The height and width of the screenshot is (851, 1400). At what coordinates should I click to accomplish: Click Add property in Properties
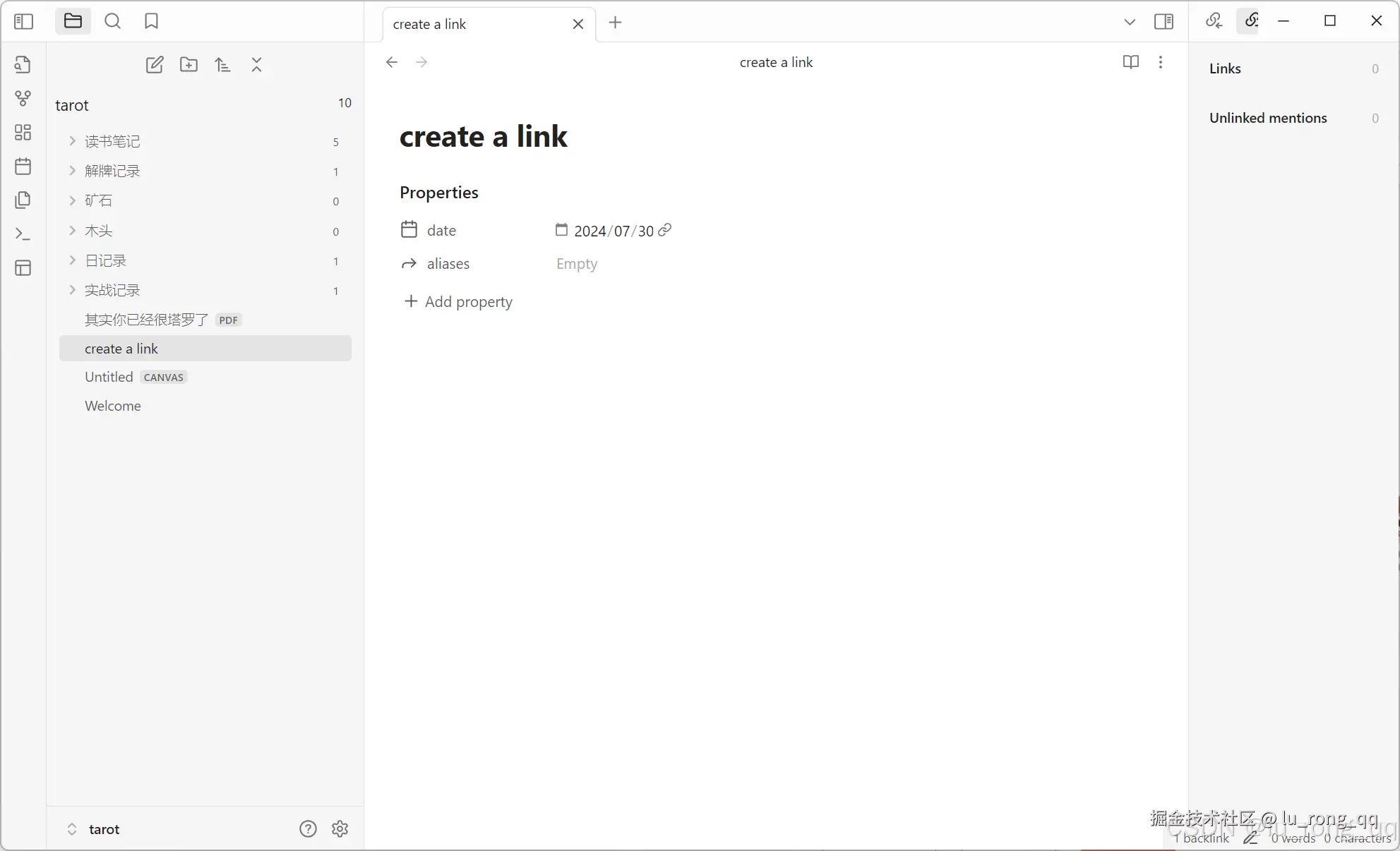click(x=459, y=302)
